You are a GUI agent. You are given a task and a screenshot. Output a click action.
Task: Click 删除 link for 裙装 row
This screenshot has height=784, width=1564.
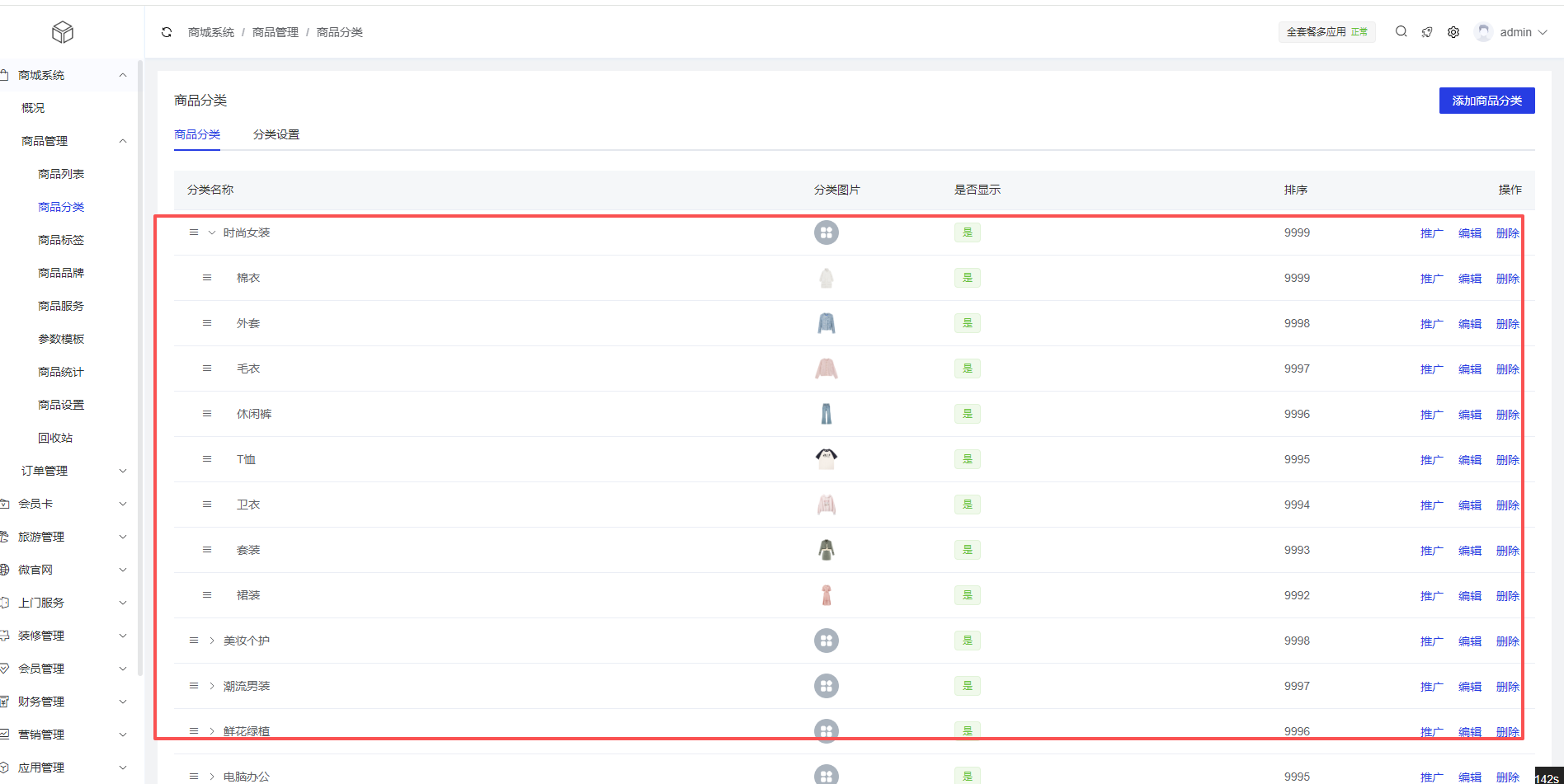[x=1507, y=596]
